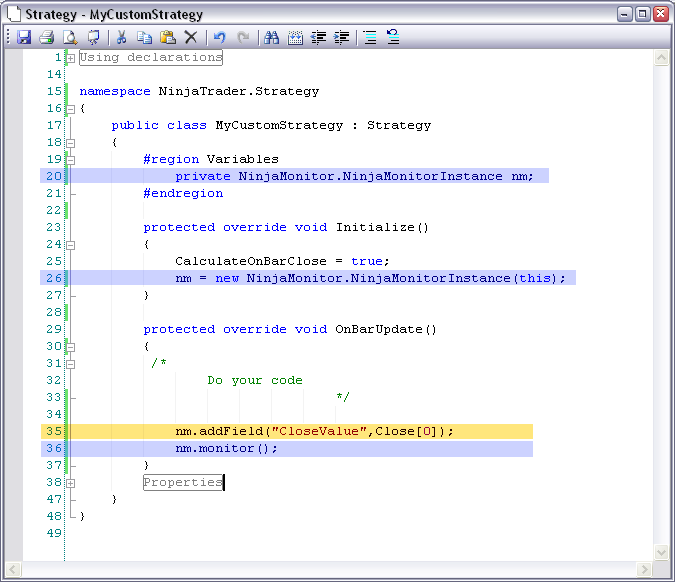Click line number 49 in the margin
Screen dimensions: 675x582
coord(54,533)
